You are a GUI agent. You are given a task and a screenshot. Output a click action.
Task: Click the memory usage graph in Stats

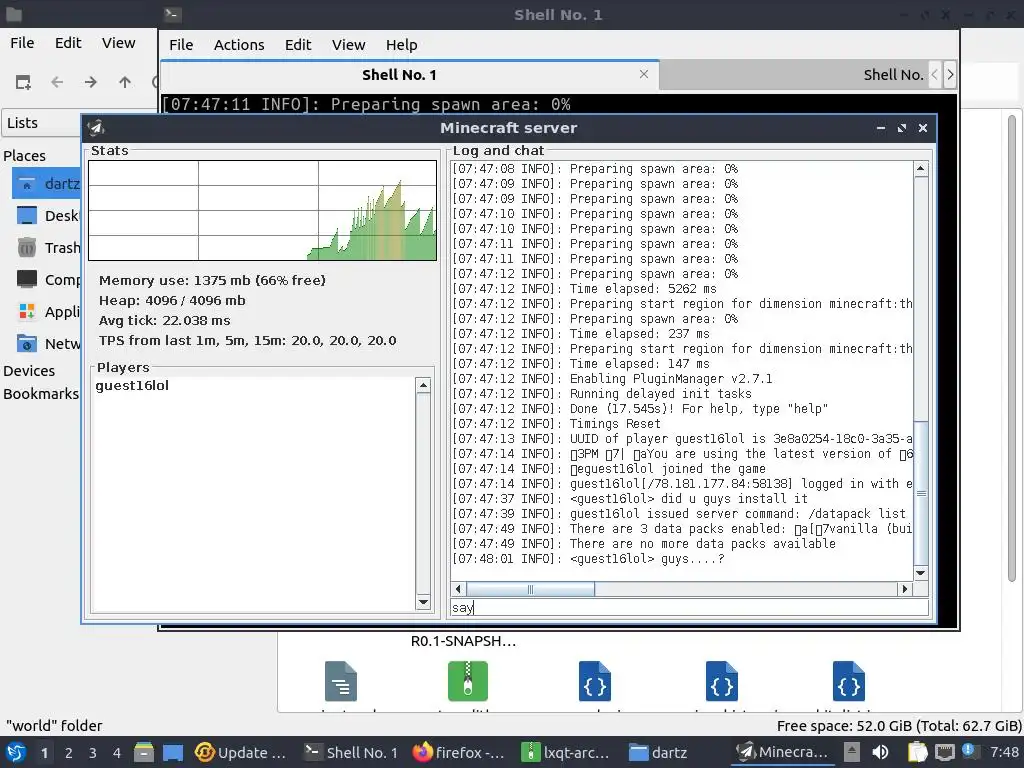pyautogui.click(x=263, y=210)
